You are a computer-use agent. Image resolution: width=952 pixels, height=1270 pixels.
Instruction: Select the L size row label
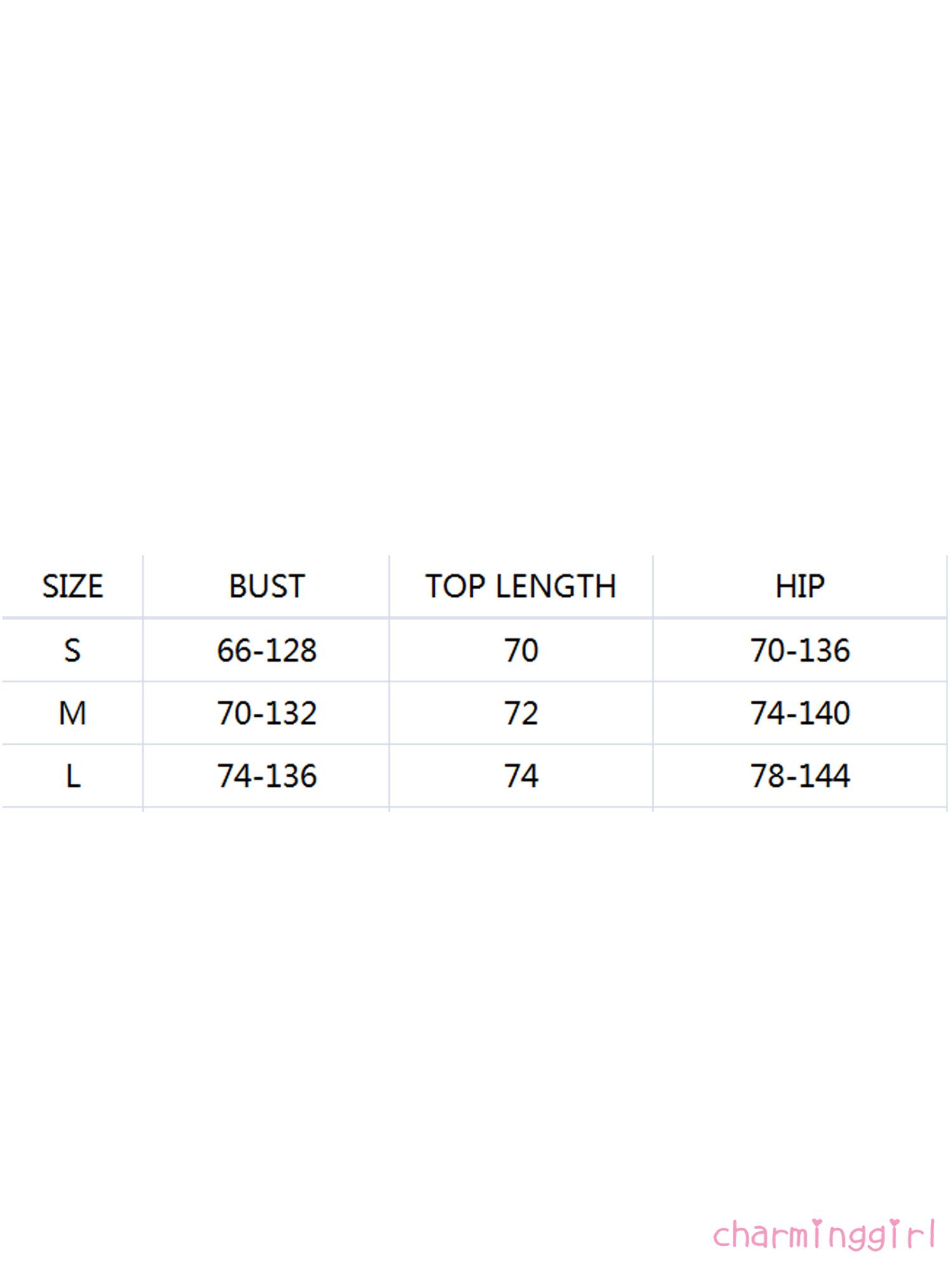click(72, 776)
